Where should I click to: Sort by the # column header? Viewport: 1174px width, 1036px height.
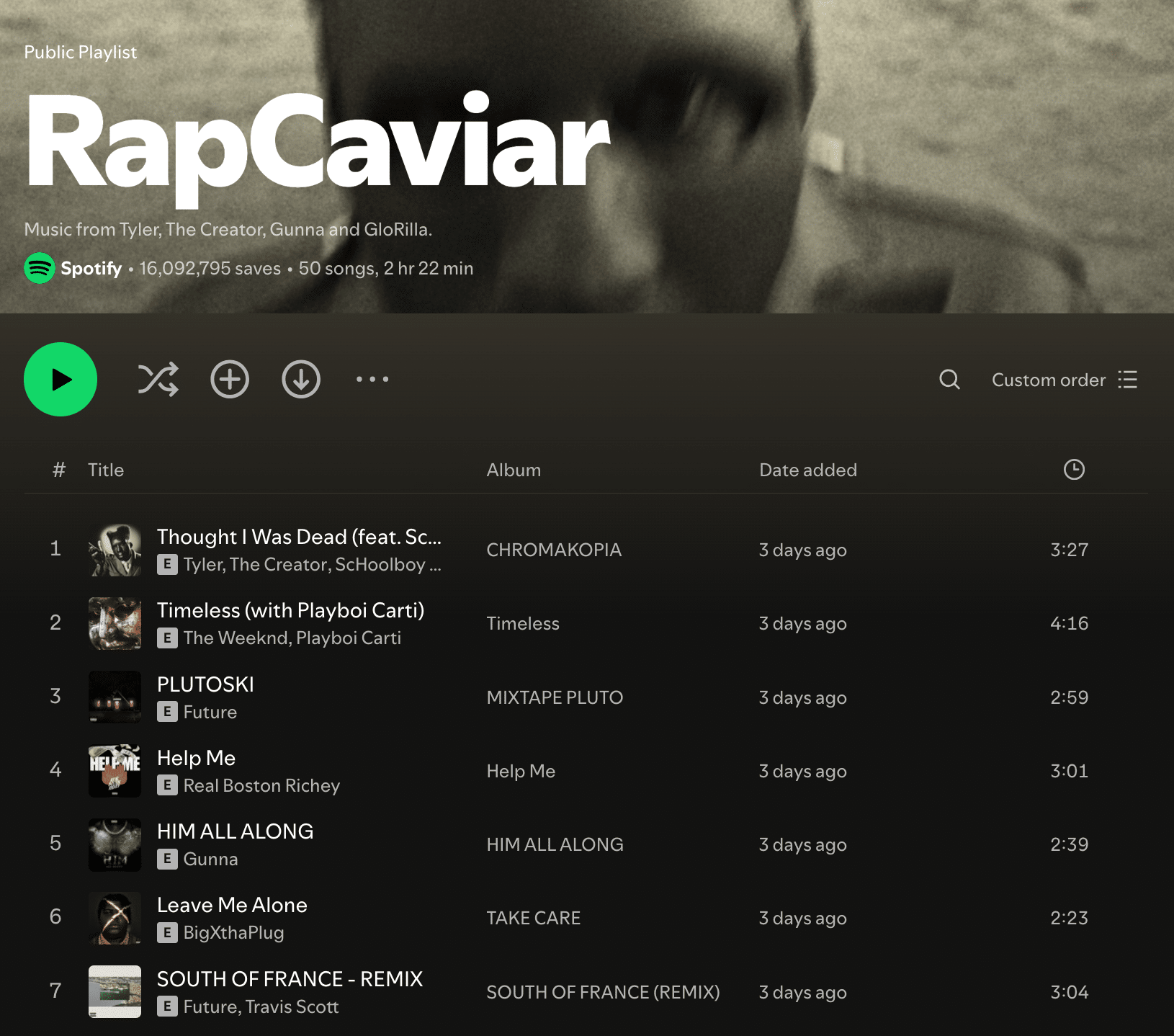tap(59, 470)
